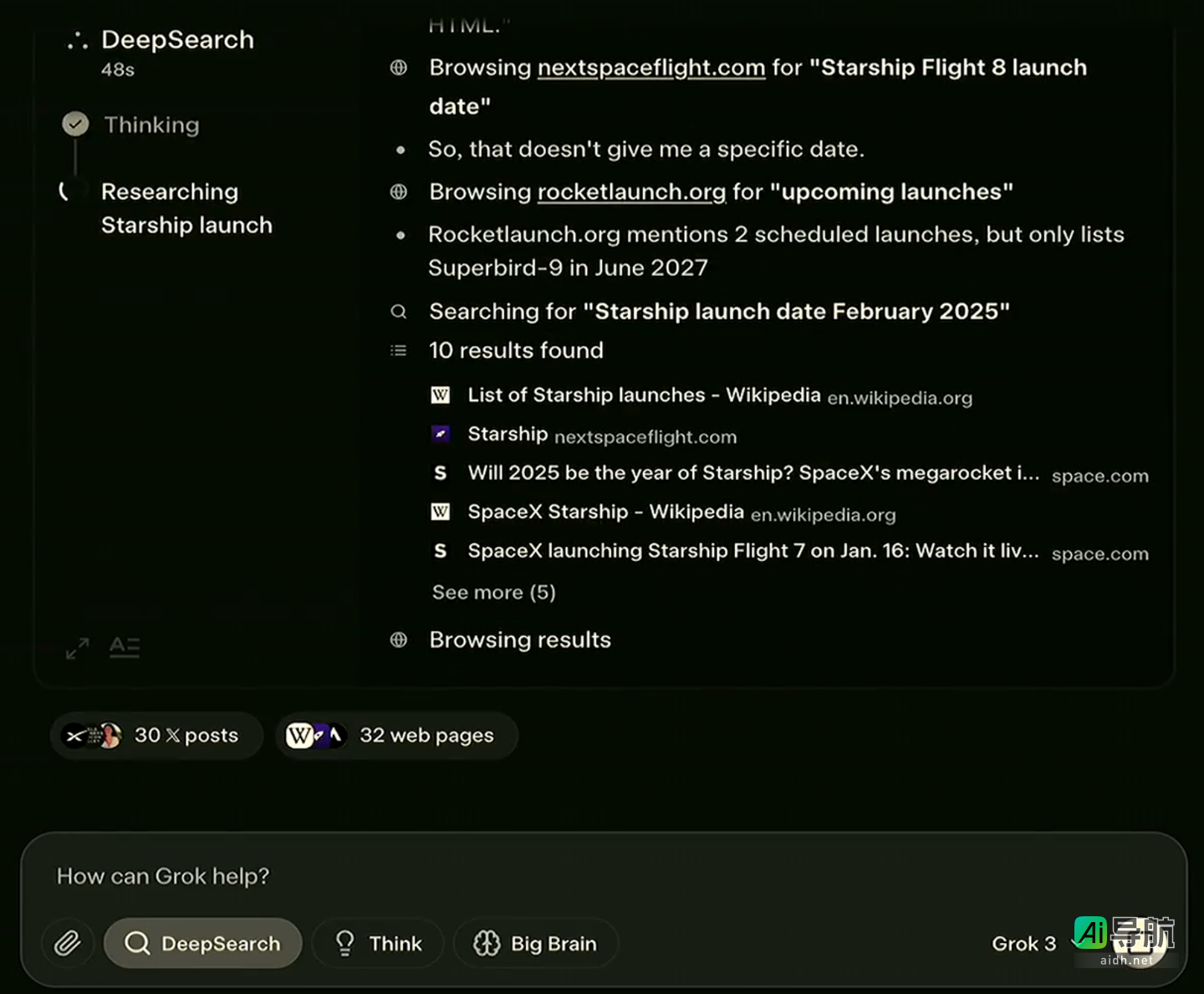
Task: Click the text format icon in sidebar
Action: click(x=125, y=647)
